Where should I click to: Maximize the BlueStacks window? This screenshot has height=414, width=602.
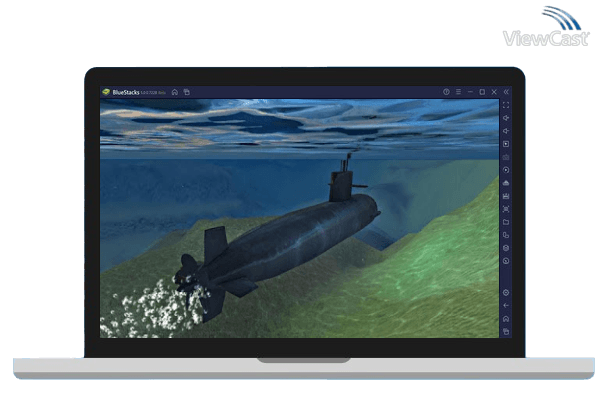click(482, 92)
